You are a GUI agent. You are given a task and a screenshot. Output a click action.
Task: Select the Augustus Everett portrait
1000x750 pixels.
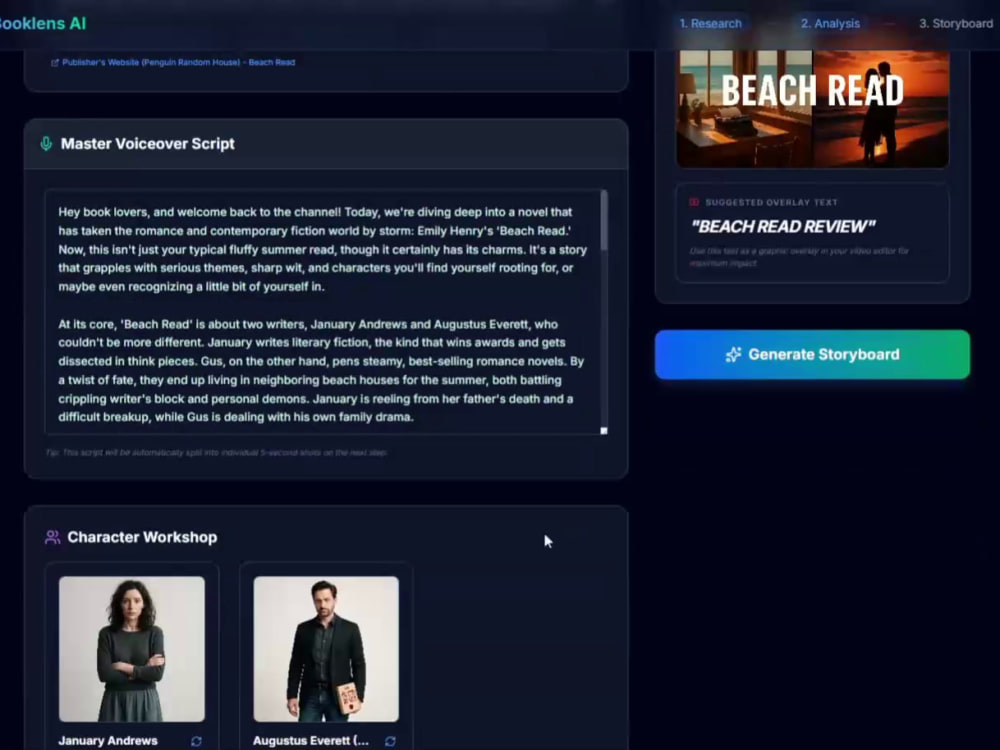326,649
